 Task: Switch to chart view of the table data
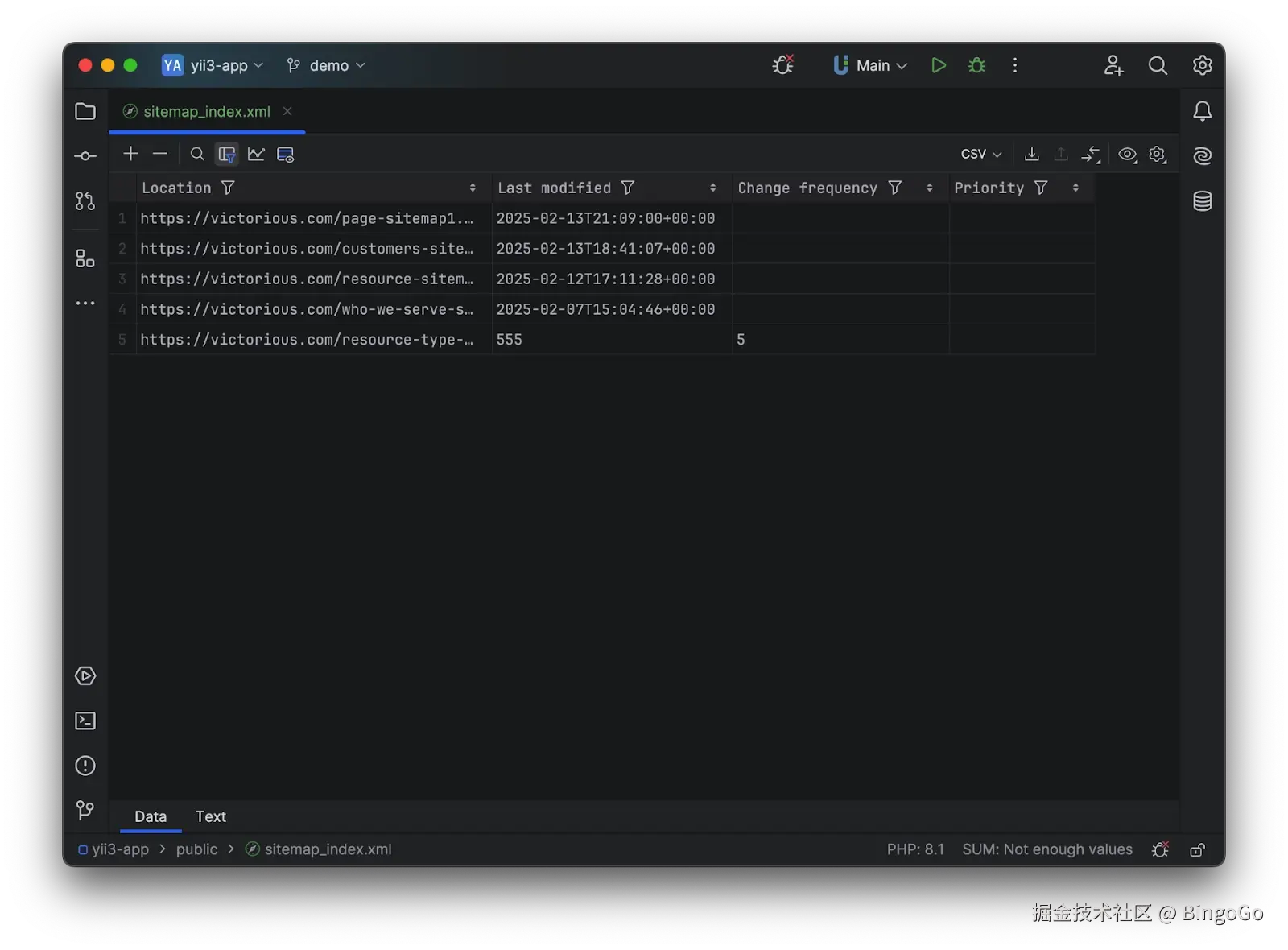coord(256,154)
